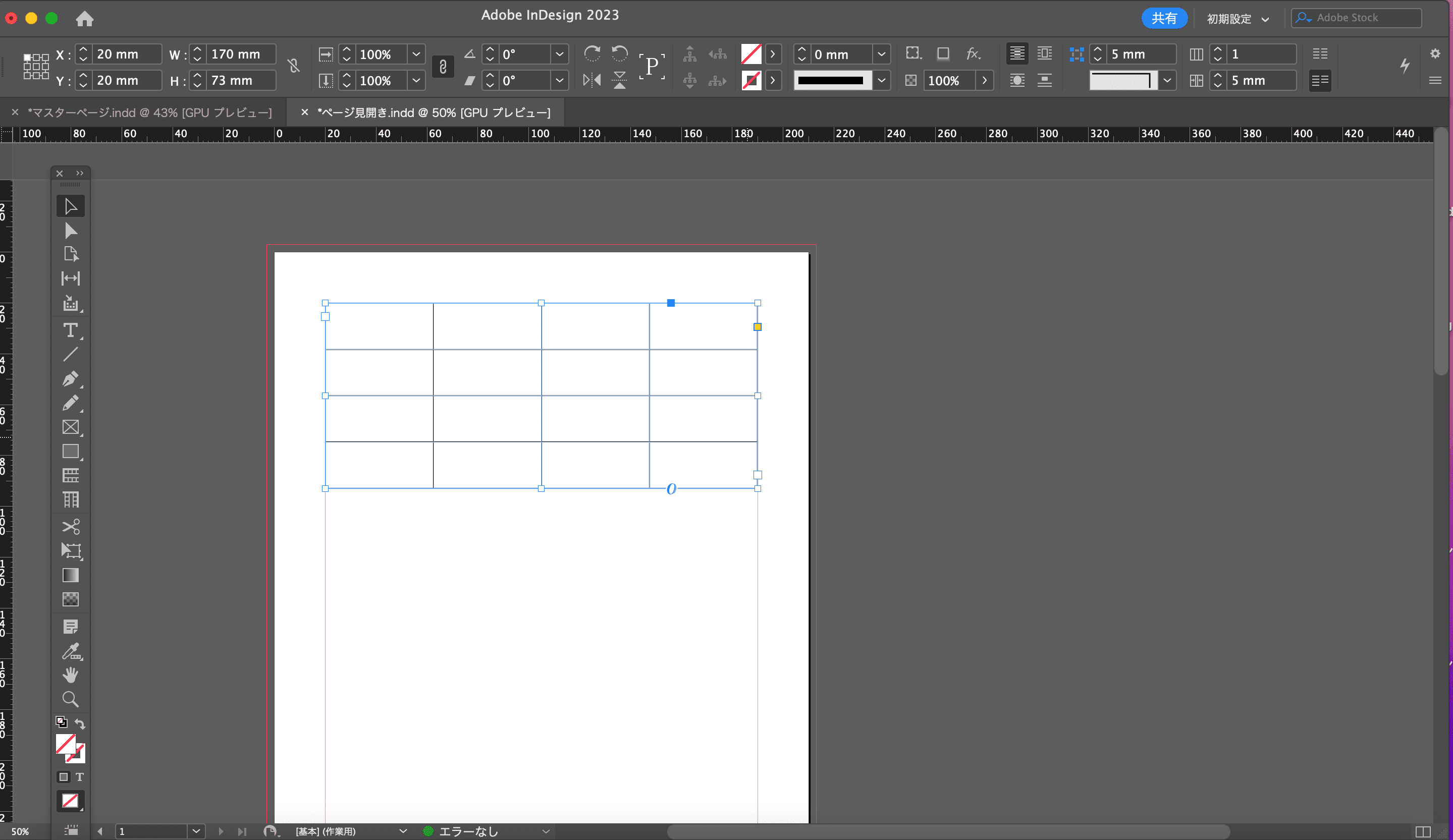Select the Horizontal Grid tool
The width and height of the screenshot is (1453, 840).
click(70, 476)
